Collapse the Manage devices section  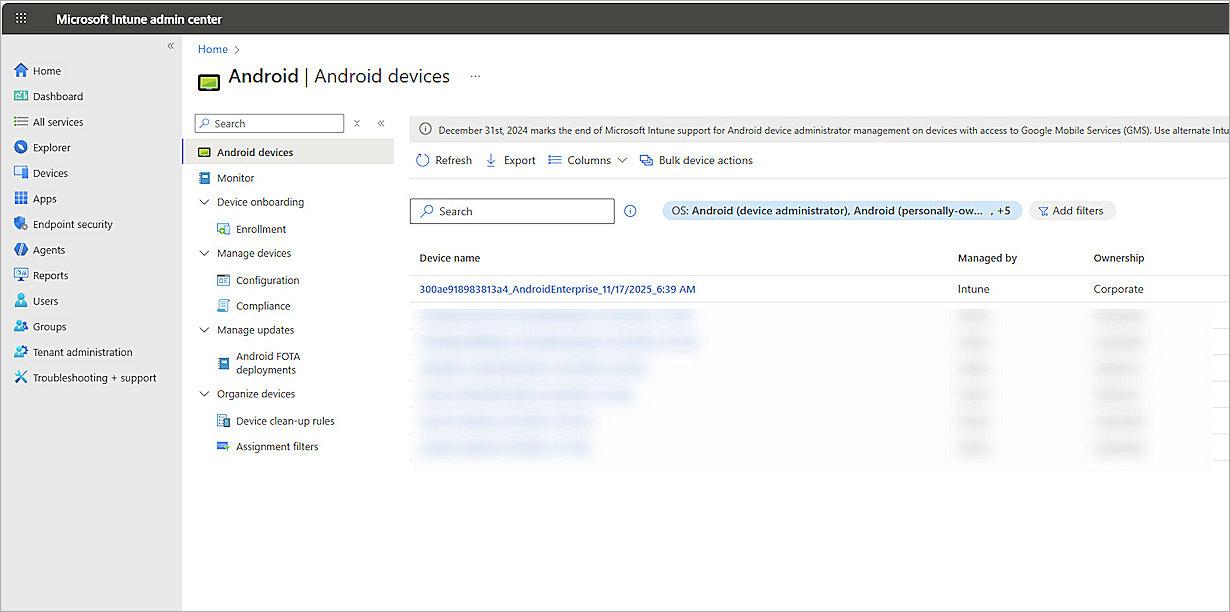[x=205, y=253]
